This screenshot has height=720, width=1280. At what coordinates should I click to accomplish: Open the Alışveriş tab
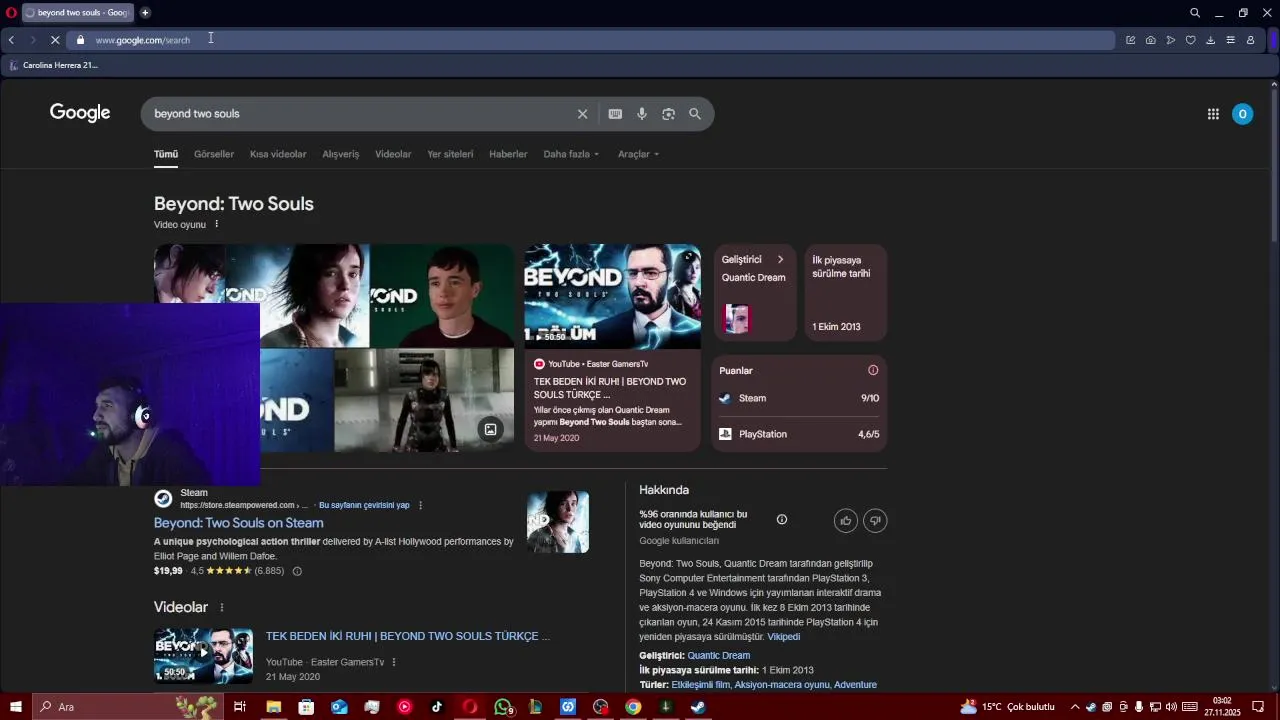[x=341, y=154]
